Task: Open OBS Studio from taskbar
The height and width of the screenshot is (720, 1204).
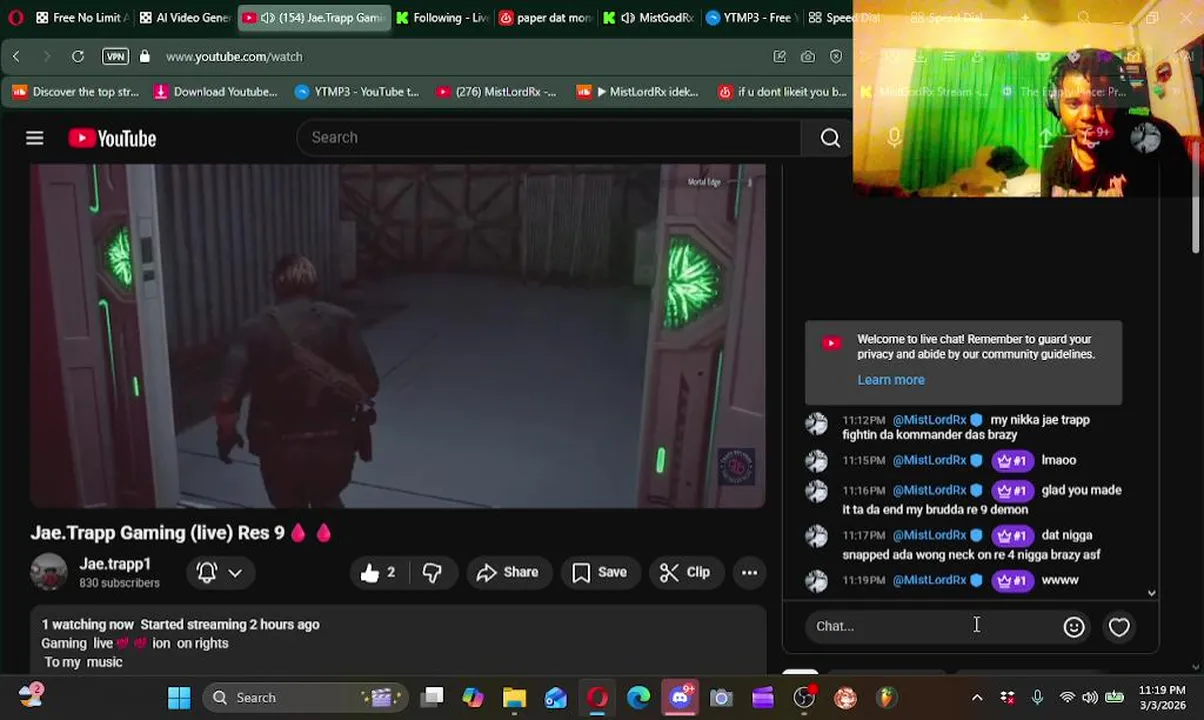Action: [803, 698]
